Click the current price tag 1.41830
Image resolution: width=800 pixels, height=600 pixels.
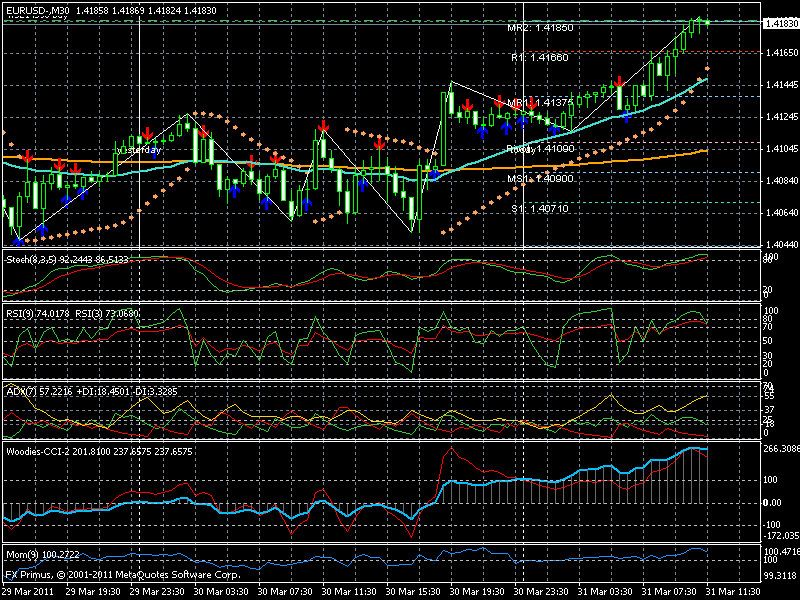775,17
